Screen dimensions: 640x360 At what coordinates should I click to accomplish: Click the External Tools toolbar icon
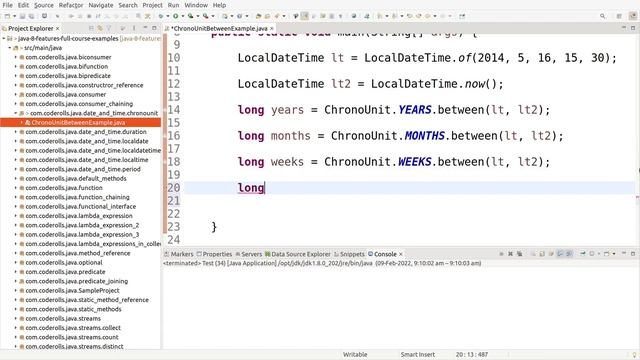205,16
